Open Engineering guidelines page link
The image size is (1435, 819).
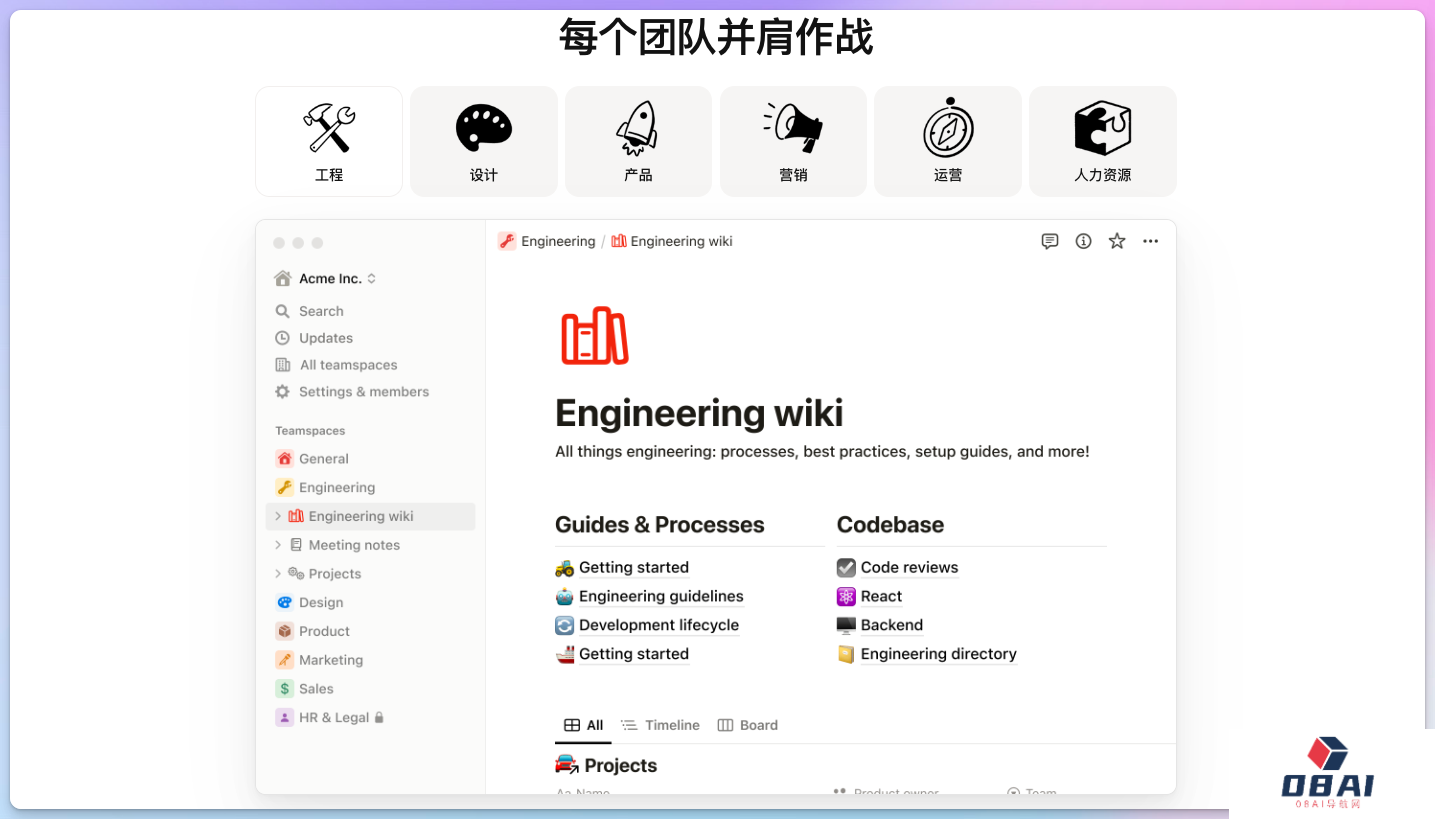click(661, 596)
